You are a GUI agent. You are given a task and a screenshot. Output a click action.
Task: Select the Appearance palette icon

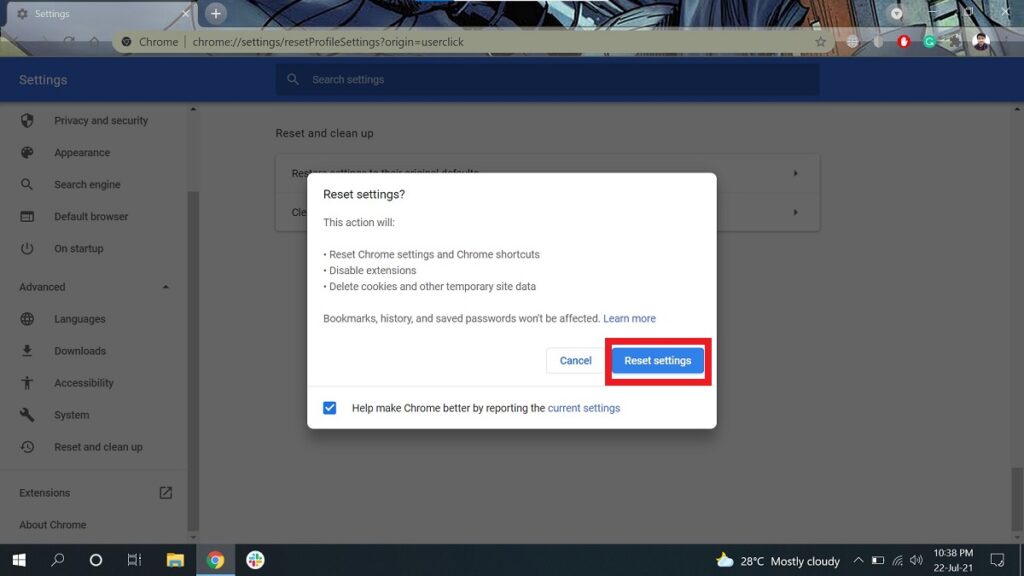coord(28,152)
